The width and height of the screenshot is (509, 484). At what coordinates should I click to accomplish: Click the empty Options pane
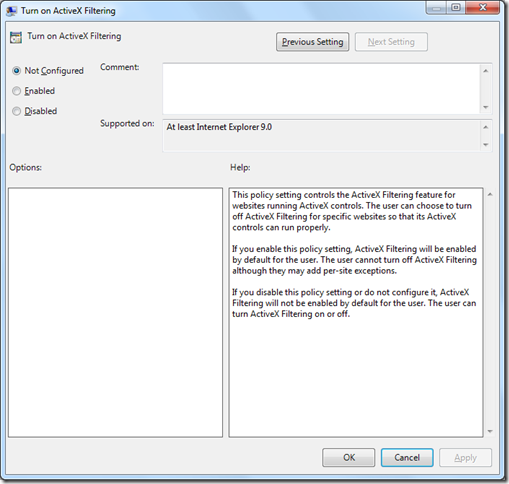pos(115,312)
